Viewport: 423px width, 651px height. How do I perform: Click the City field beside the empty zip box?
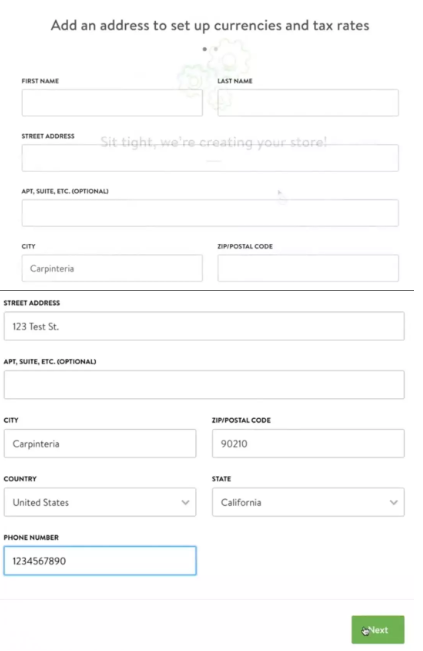112,268
